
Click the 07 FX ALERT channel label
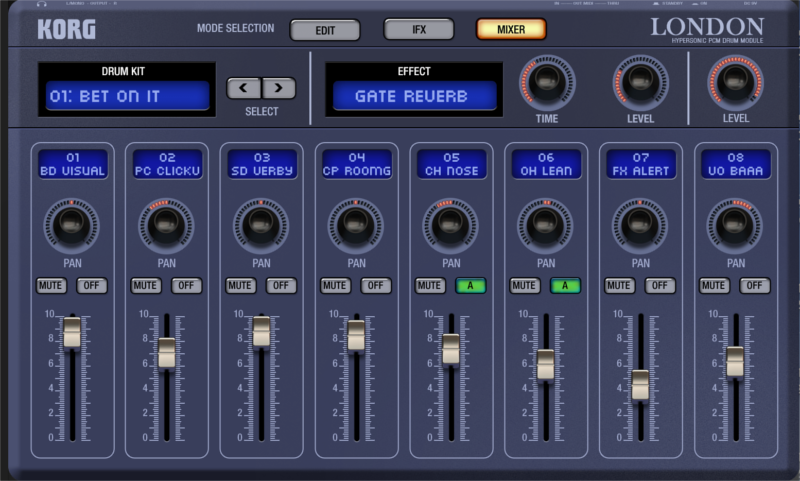click(641, 164)
